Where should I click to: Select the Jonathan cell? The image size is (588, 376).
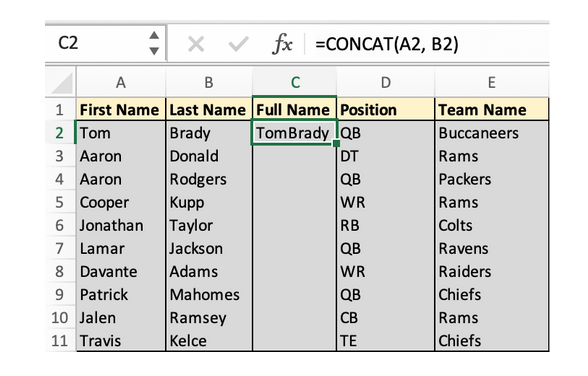pyautogui.click(x=121, y=225)
